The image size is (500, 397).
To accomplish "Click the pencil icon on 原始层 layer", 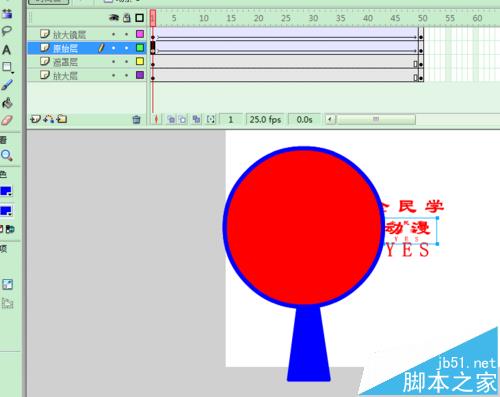I will 101,48.
